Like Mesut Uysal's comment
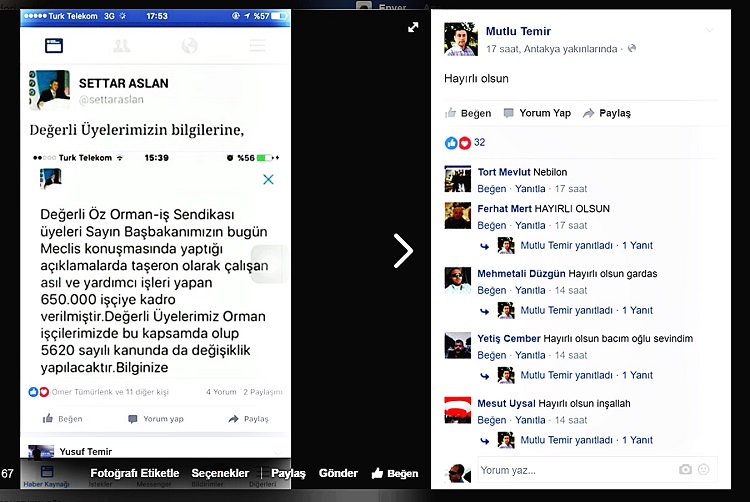The height and width of the screenshot is (502, 750). (492, 420)
